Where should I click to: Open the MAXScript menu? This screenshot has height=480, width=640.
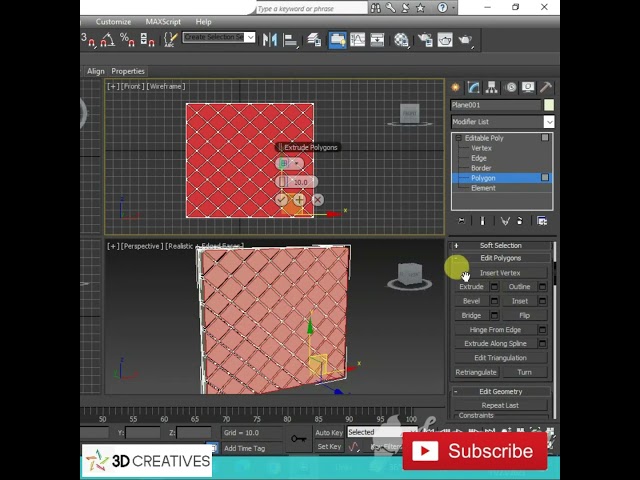point(163,22)
